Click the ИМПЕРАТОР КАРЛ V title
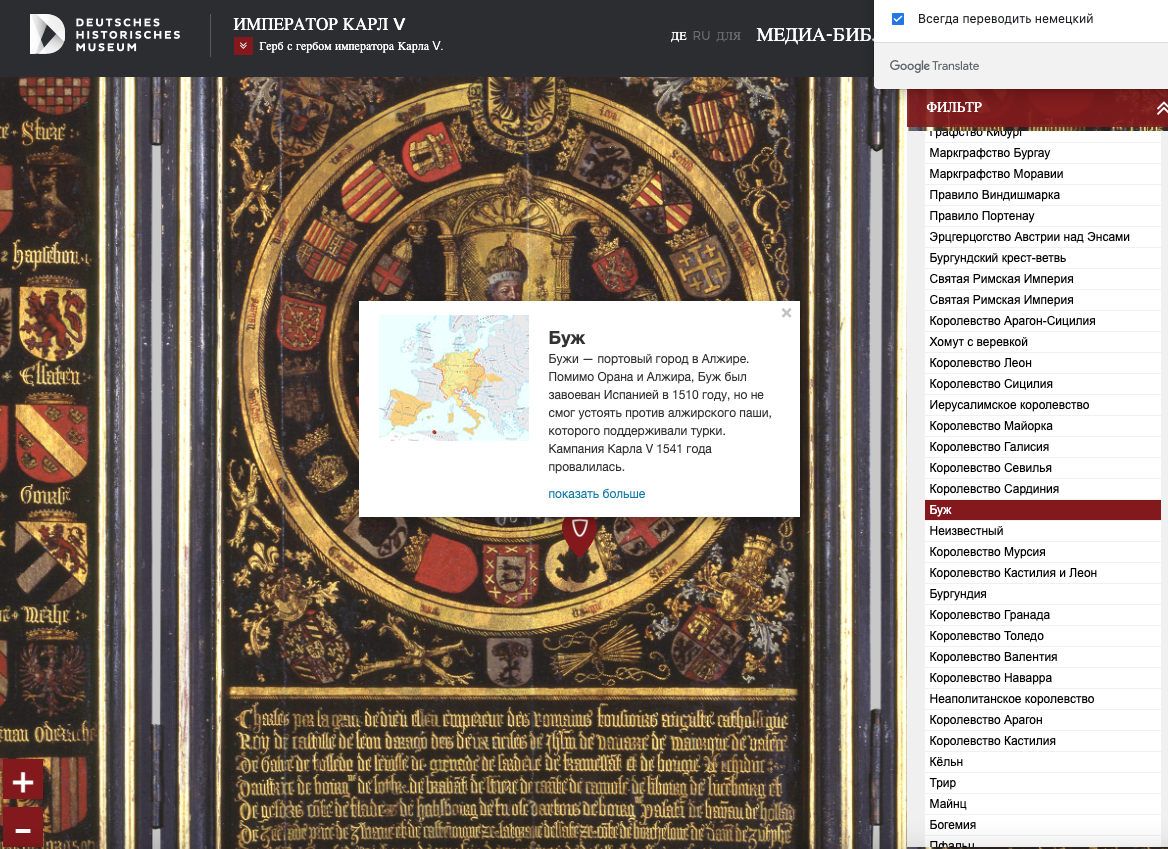The height and width of the screenshot is (849, 1168). click(320, 24)
